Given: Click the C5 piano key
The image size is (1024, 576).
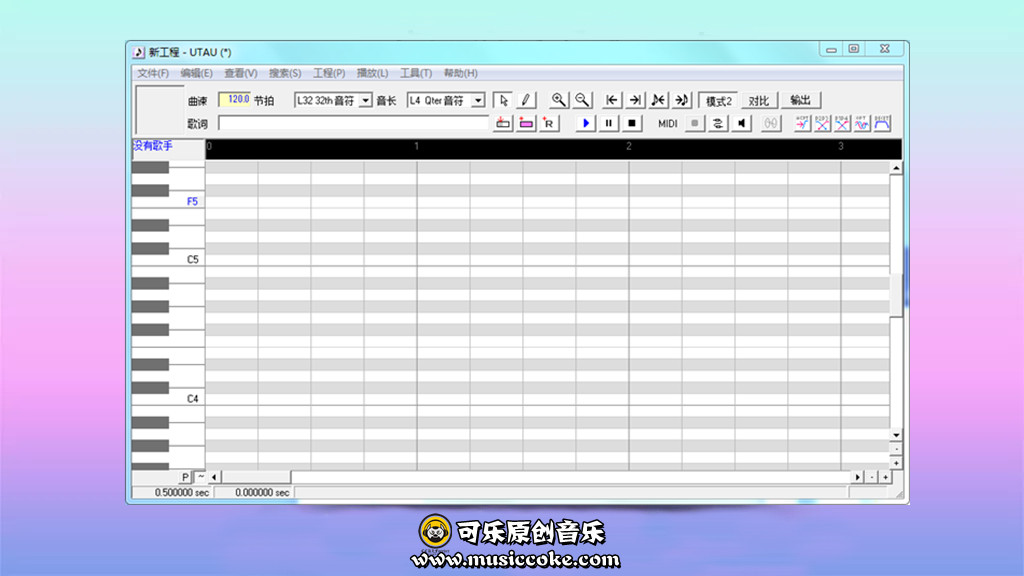Looking at the screenshot, I should click(x=168, y=259).
